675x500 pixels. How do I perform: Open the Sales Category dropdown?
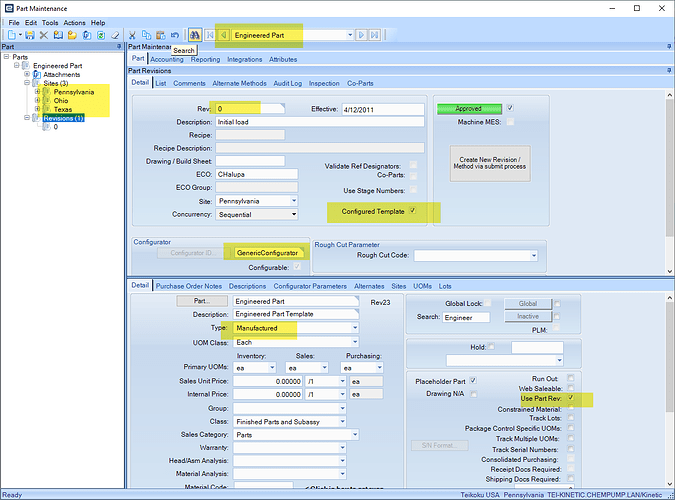[355, 435]
